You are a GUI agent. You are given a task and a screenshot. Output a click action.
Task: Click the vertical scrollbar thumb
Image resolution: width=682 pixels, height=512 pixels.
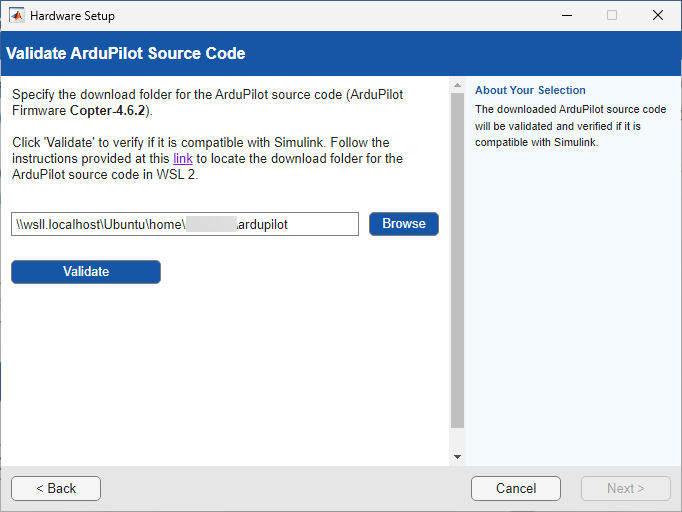457,260
